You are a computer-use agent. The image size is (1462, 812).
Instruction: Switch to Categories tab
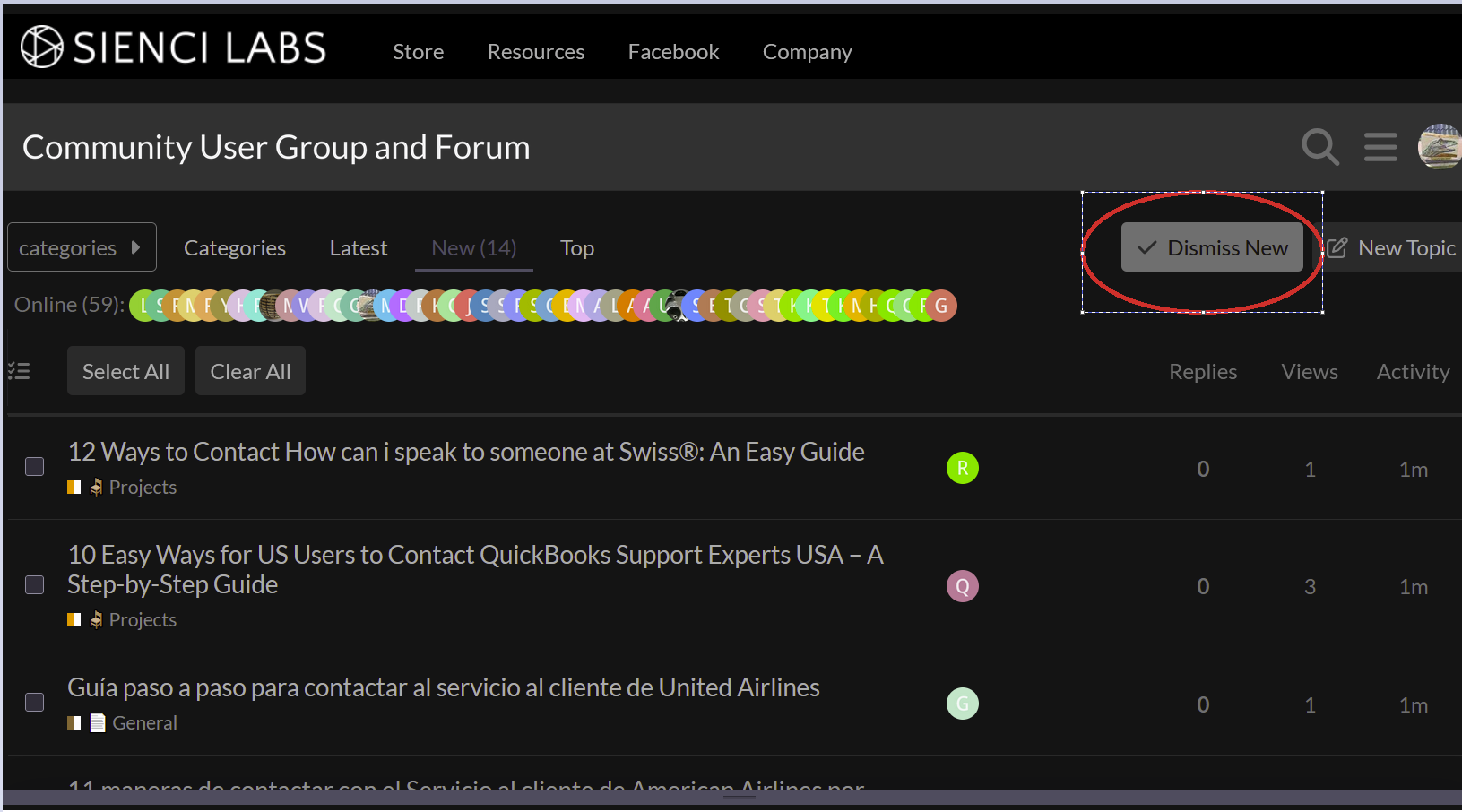coord(235,248)
